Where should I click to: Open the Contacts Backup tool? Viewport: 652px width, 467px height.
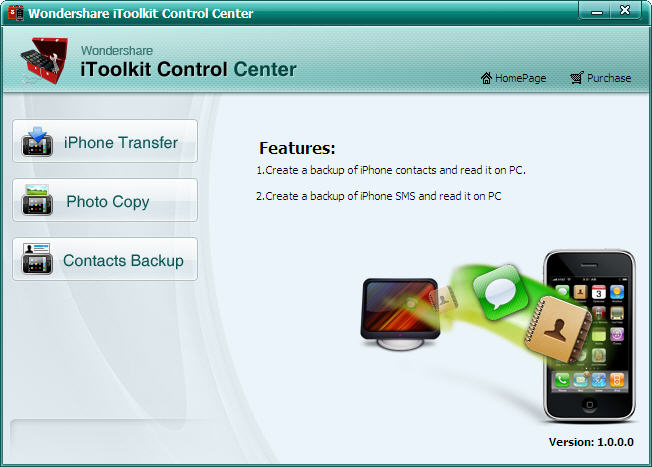[105, 259]
